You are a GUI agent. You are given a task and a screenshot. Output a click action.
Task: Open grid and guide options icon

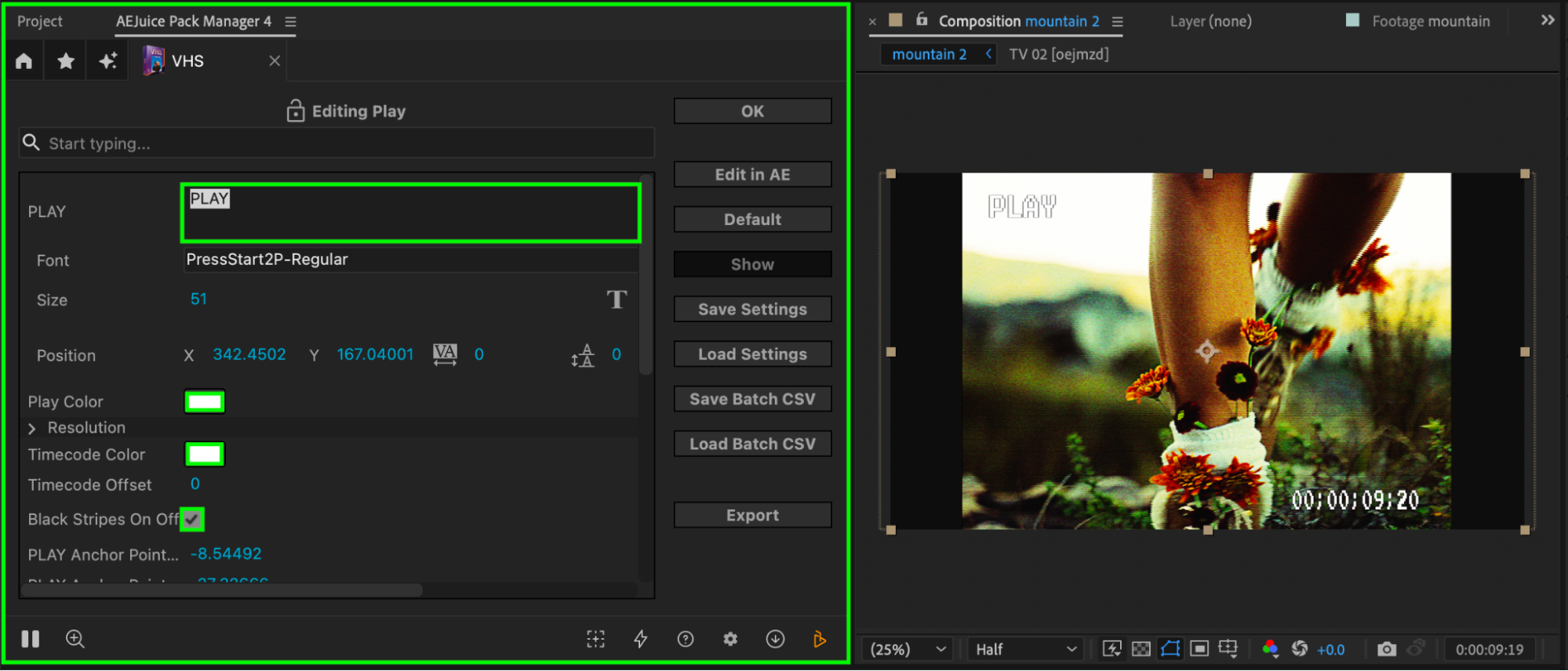click(x=1228, y=649)
